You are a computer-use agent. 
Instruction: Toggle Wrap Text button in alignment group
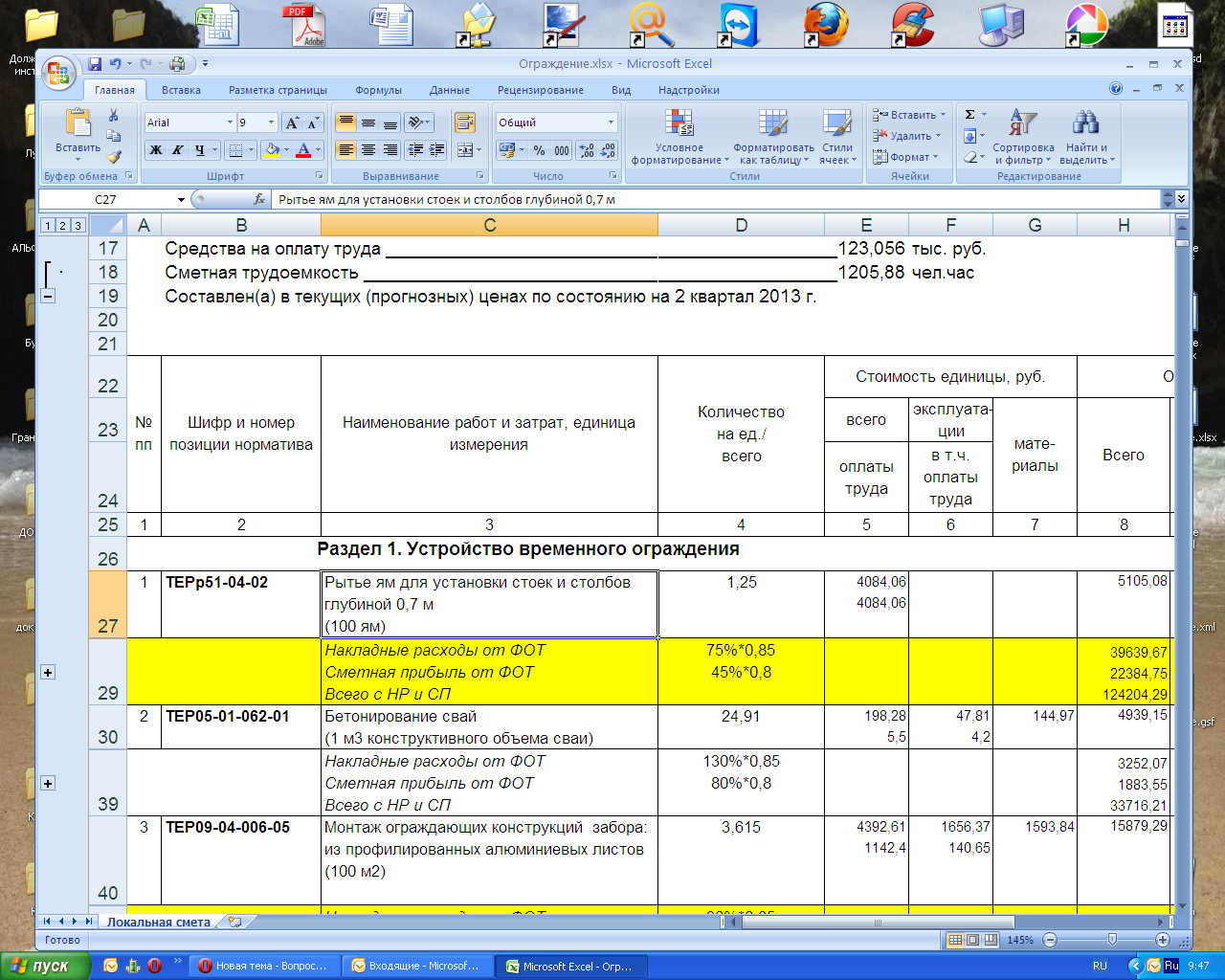point(465,122)
